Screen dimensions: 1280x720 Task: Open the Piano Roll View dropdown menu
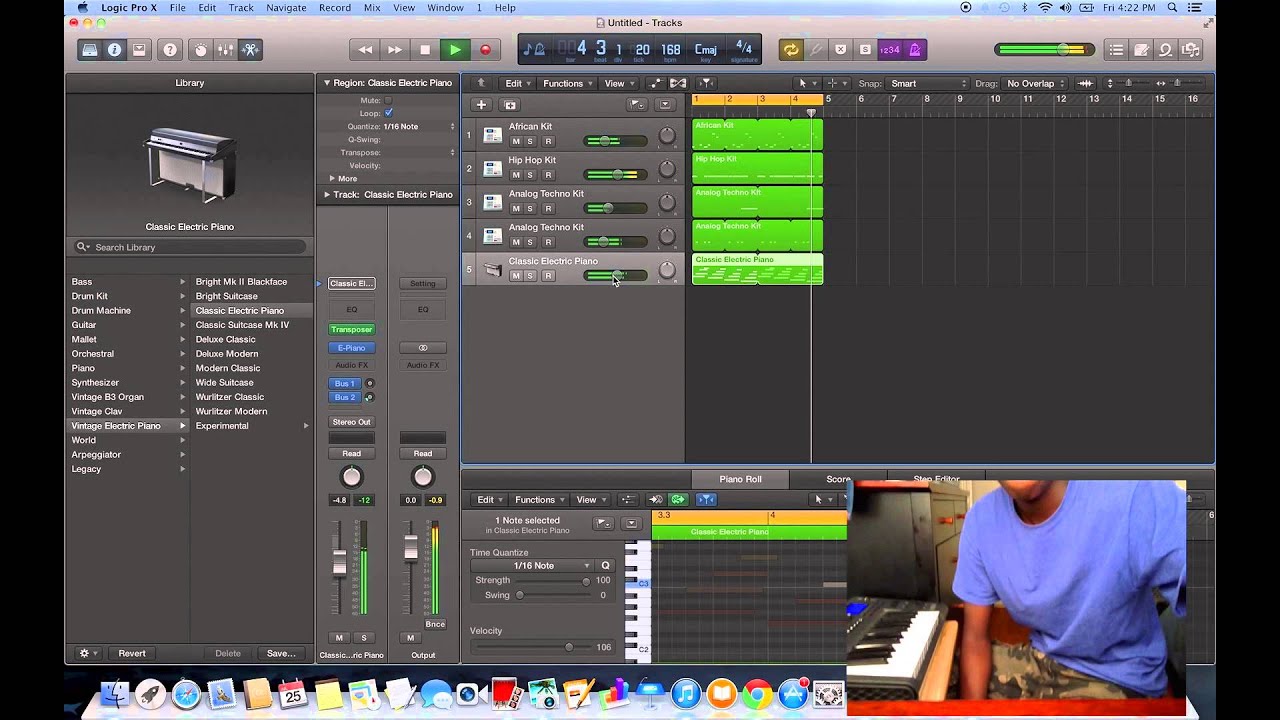(x=590, y=500)
